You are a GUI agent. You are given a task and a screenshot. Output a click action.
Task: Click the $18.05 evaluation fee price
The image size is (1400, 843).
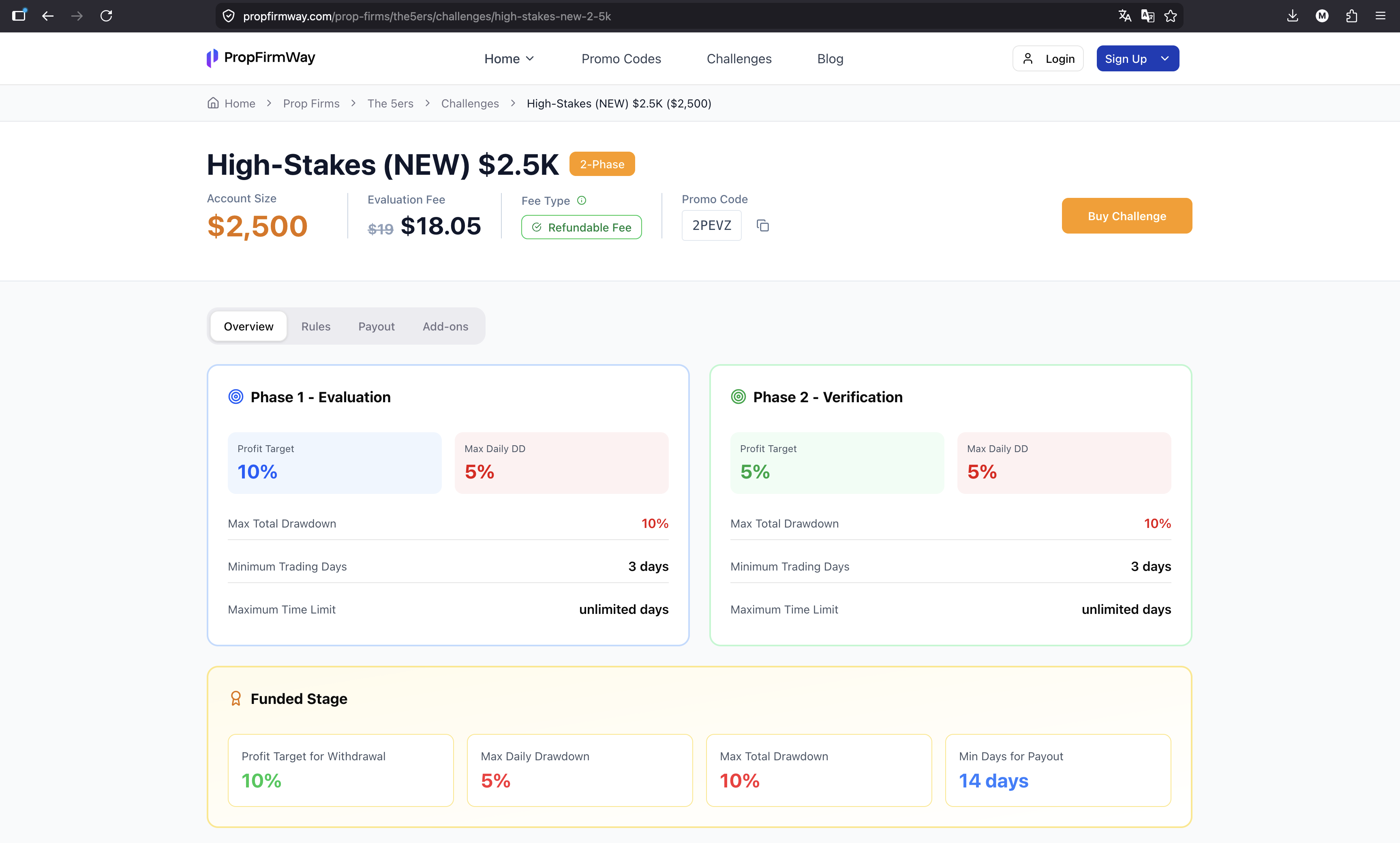coord(441,225)
